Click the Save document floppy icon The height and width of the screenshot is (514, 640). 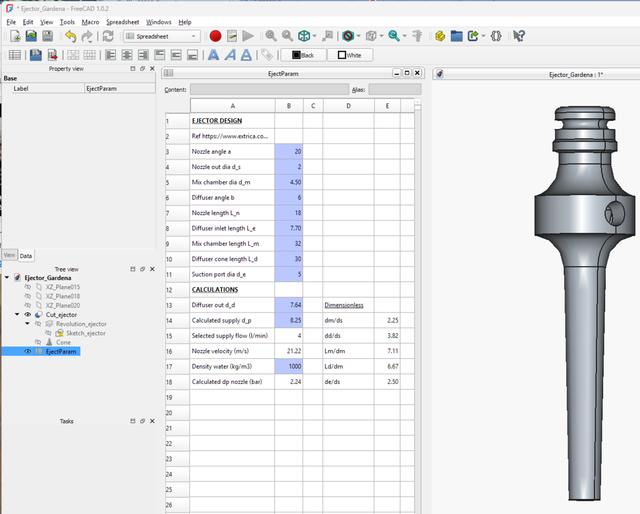(48, 36)
